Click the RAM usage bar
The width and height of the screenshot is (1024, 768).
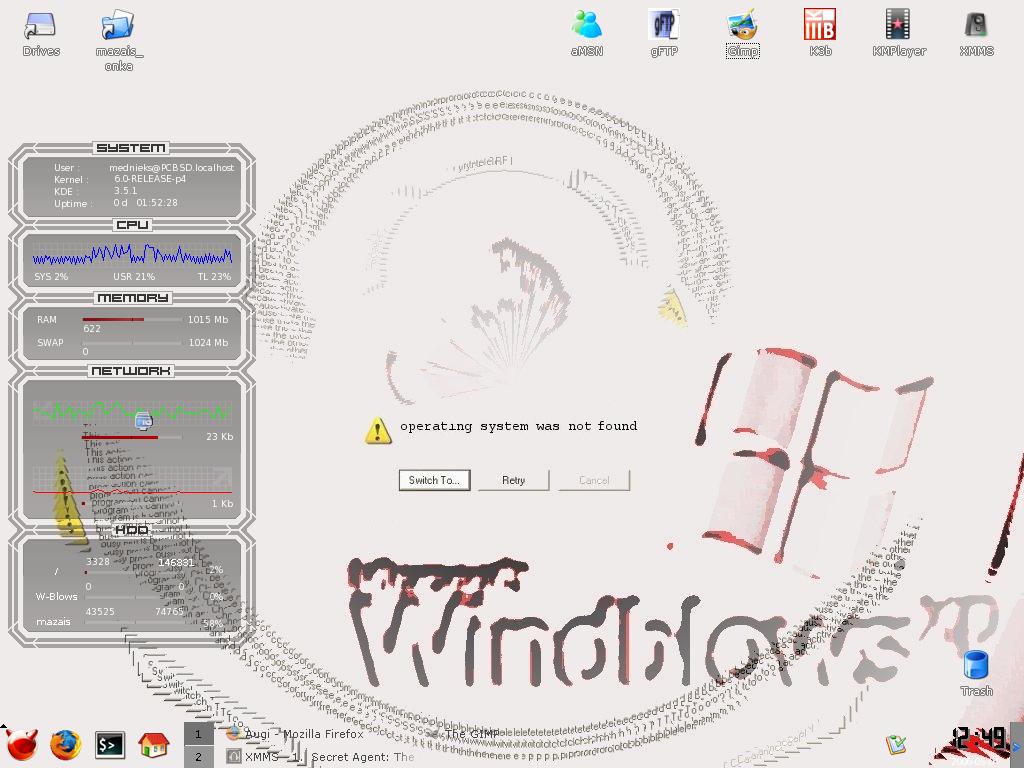pos(132,319)
